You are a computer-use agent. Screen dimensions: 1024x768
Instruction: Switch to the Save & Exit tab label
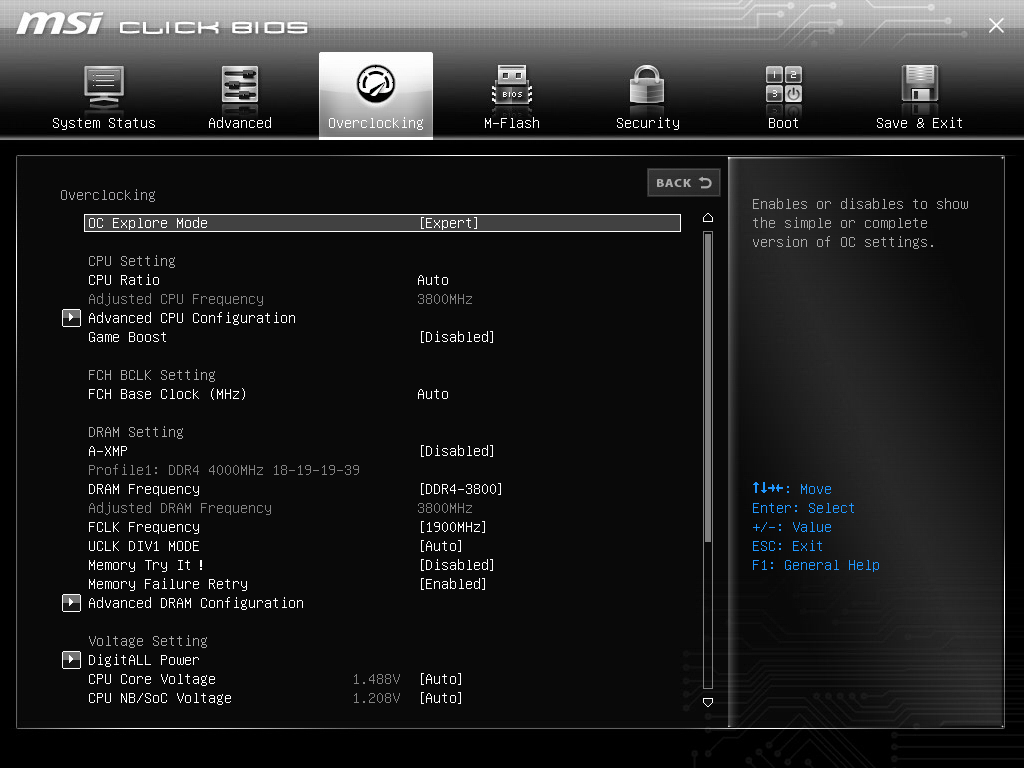(x=920, y=123)
